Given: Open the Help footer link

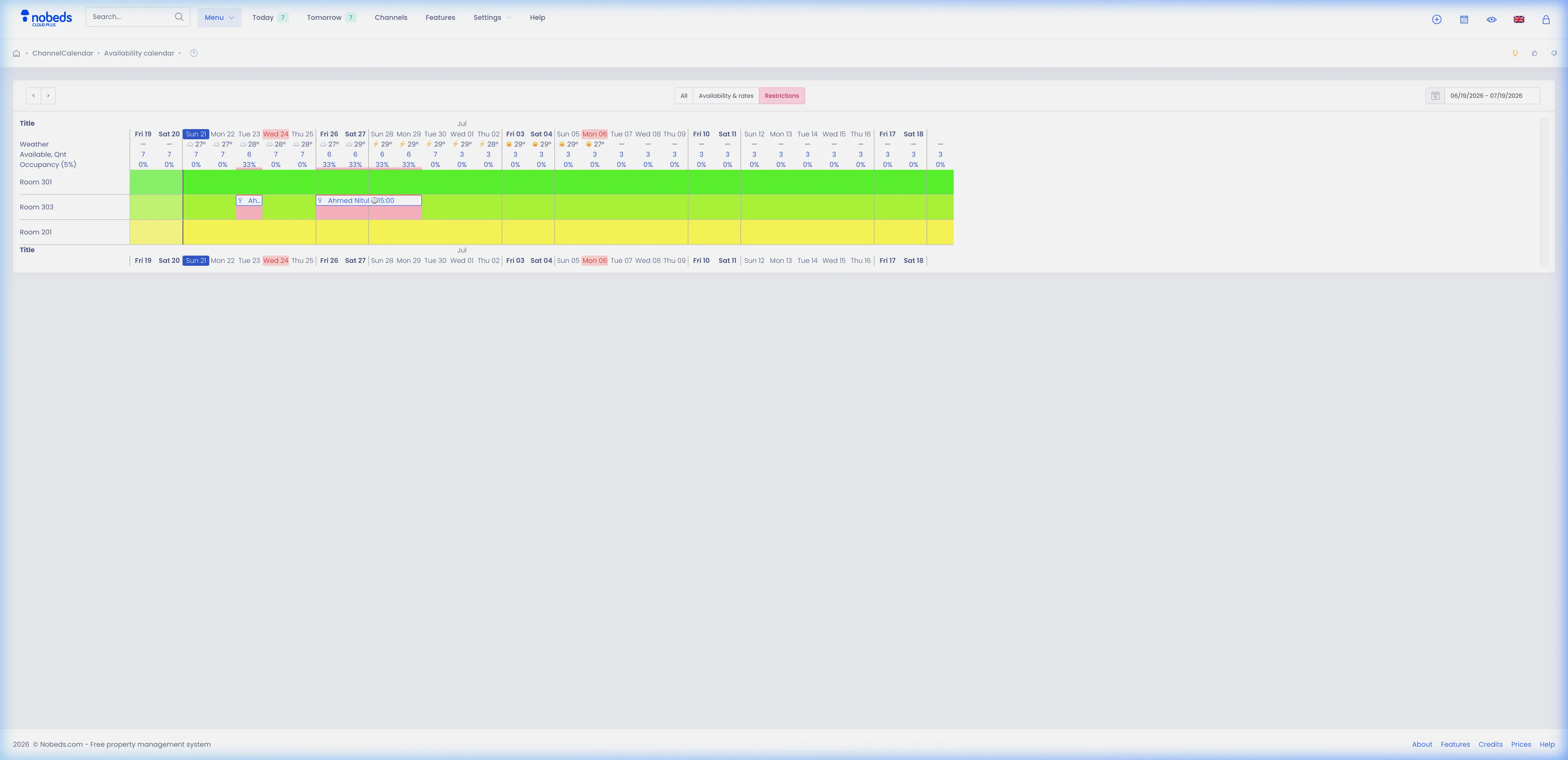Looking at the screenshot, I should coord(1547,744).
